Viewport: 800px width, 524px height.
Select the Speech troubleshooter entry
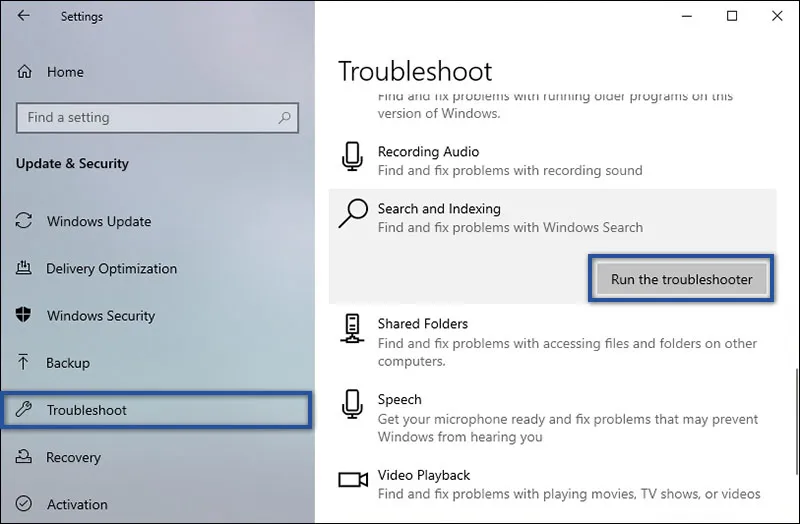click(x=399, y=400)
